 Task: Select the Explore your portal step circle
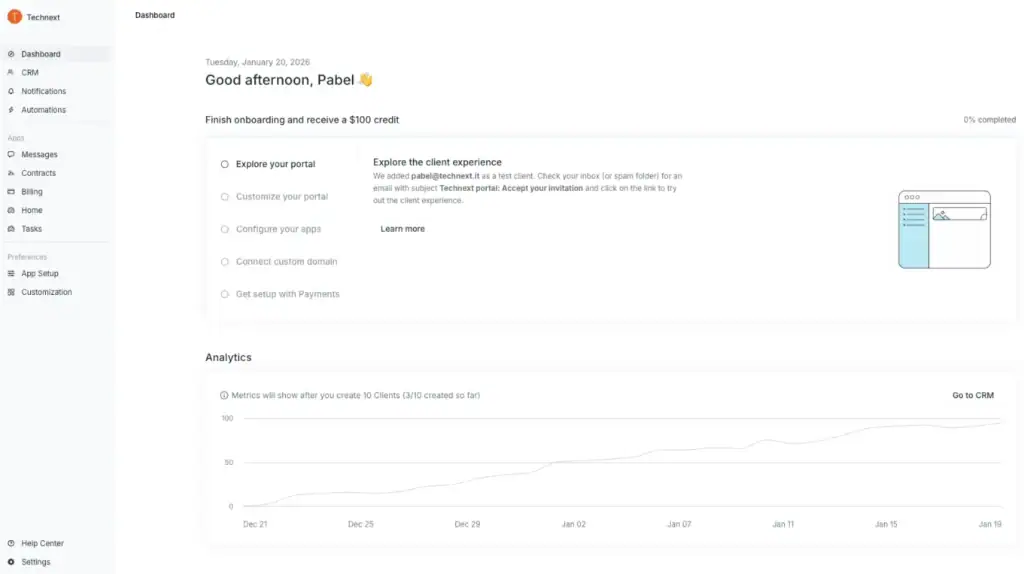pos(225,164)
